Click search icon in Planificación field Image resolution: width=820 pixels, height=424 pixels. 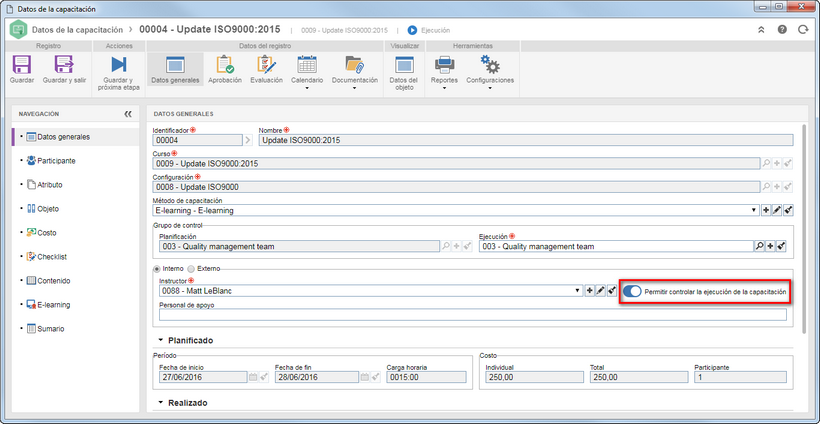point(446,246)
